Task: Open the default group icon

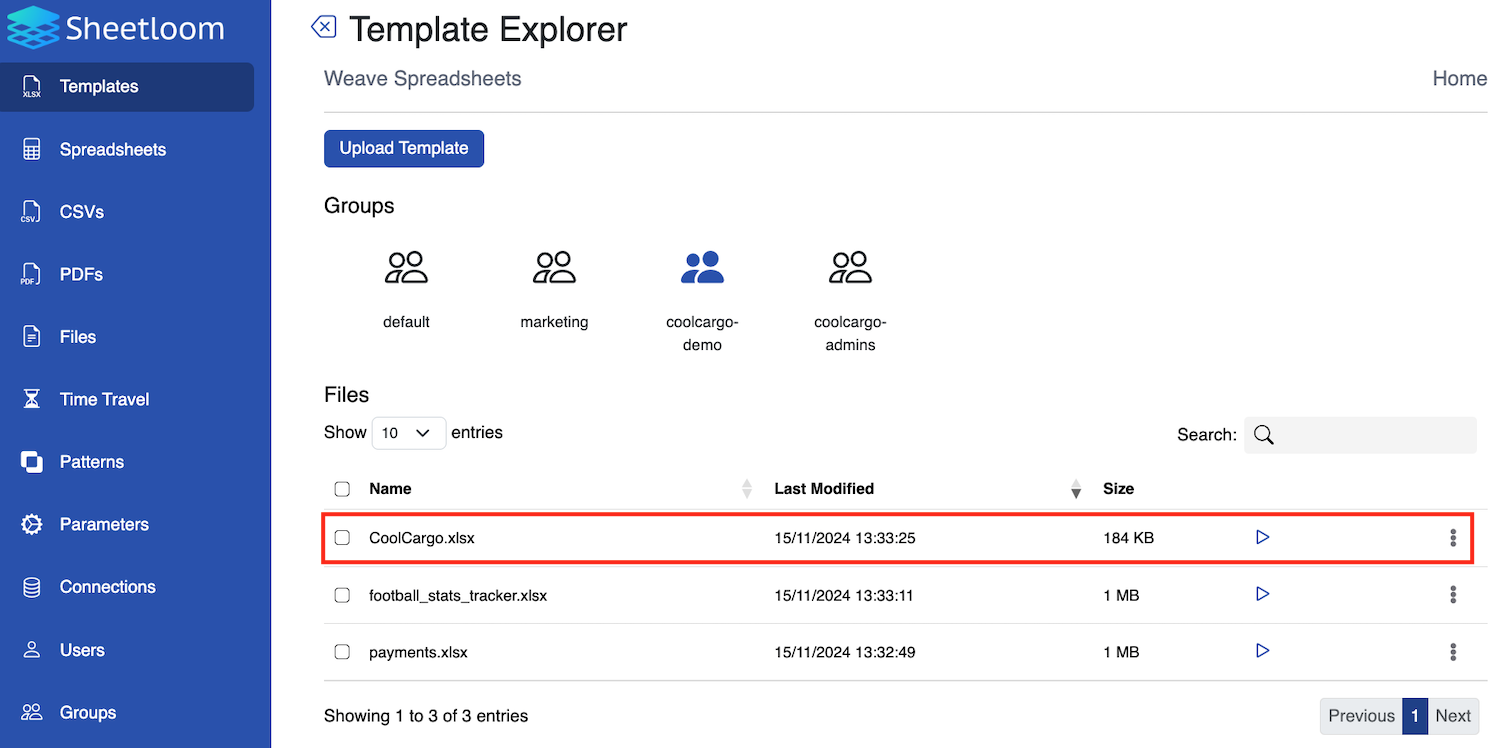Action: coord(406,267)
